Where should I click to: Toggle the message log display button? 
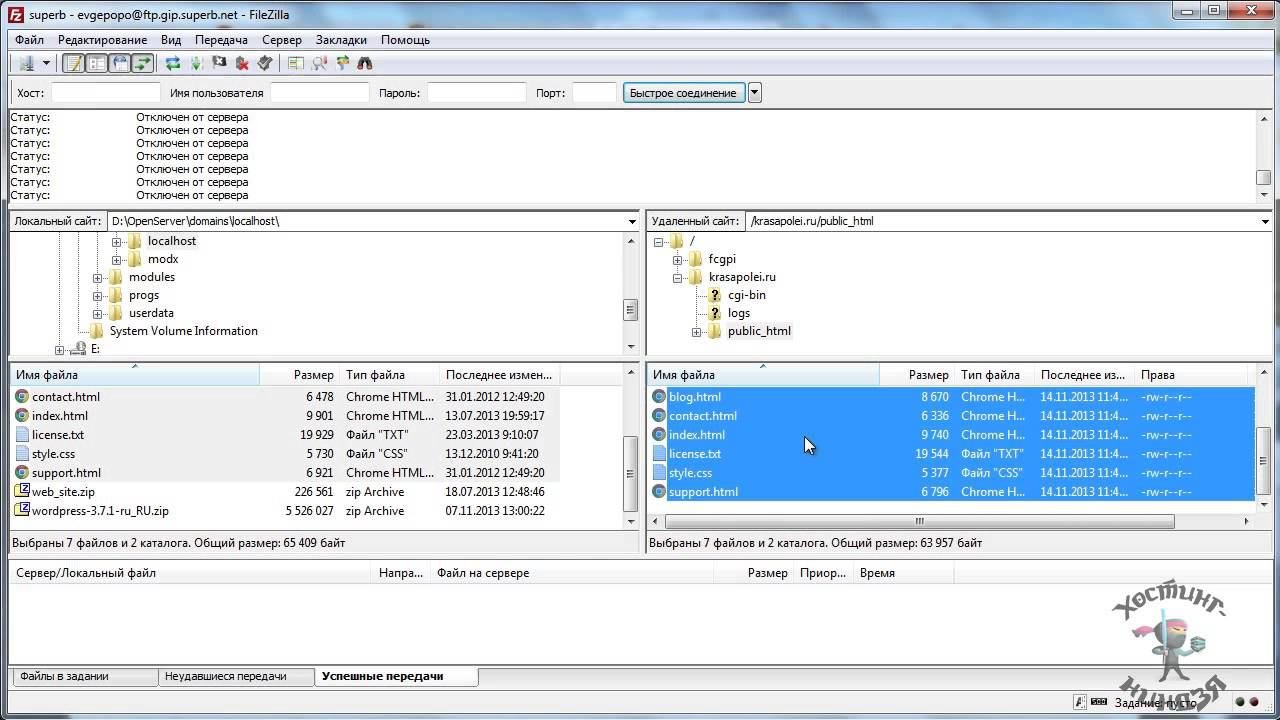click(73, 63)
